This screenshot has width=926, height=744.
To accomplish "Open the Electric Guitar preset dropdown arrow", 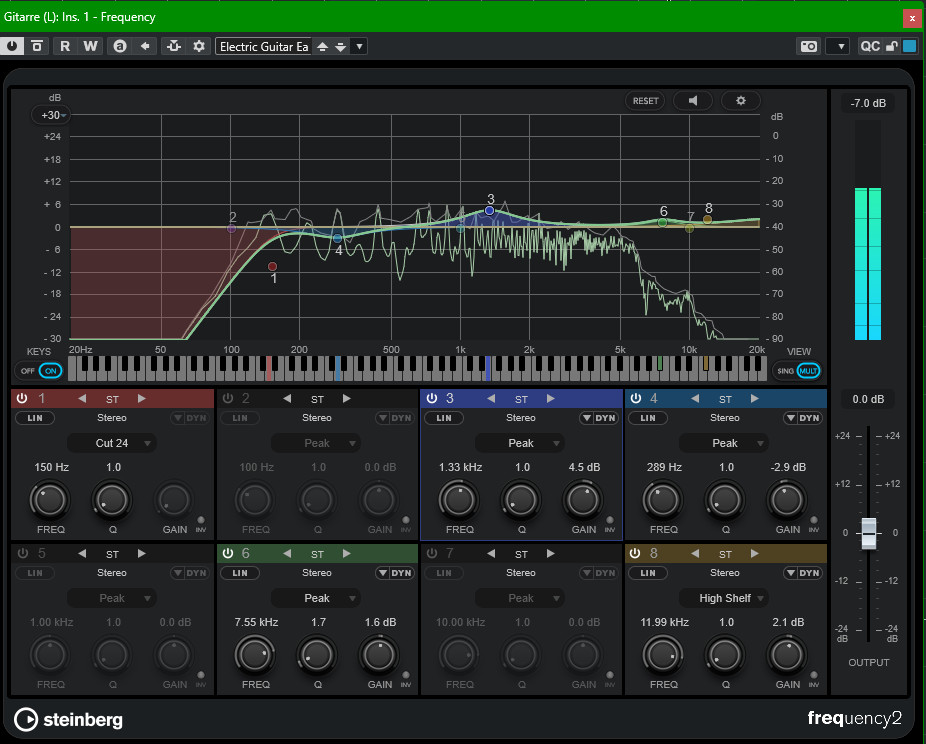I will pyautogui.click(x=360, y=46).
